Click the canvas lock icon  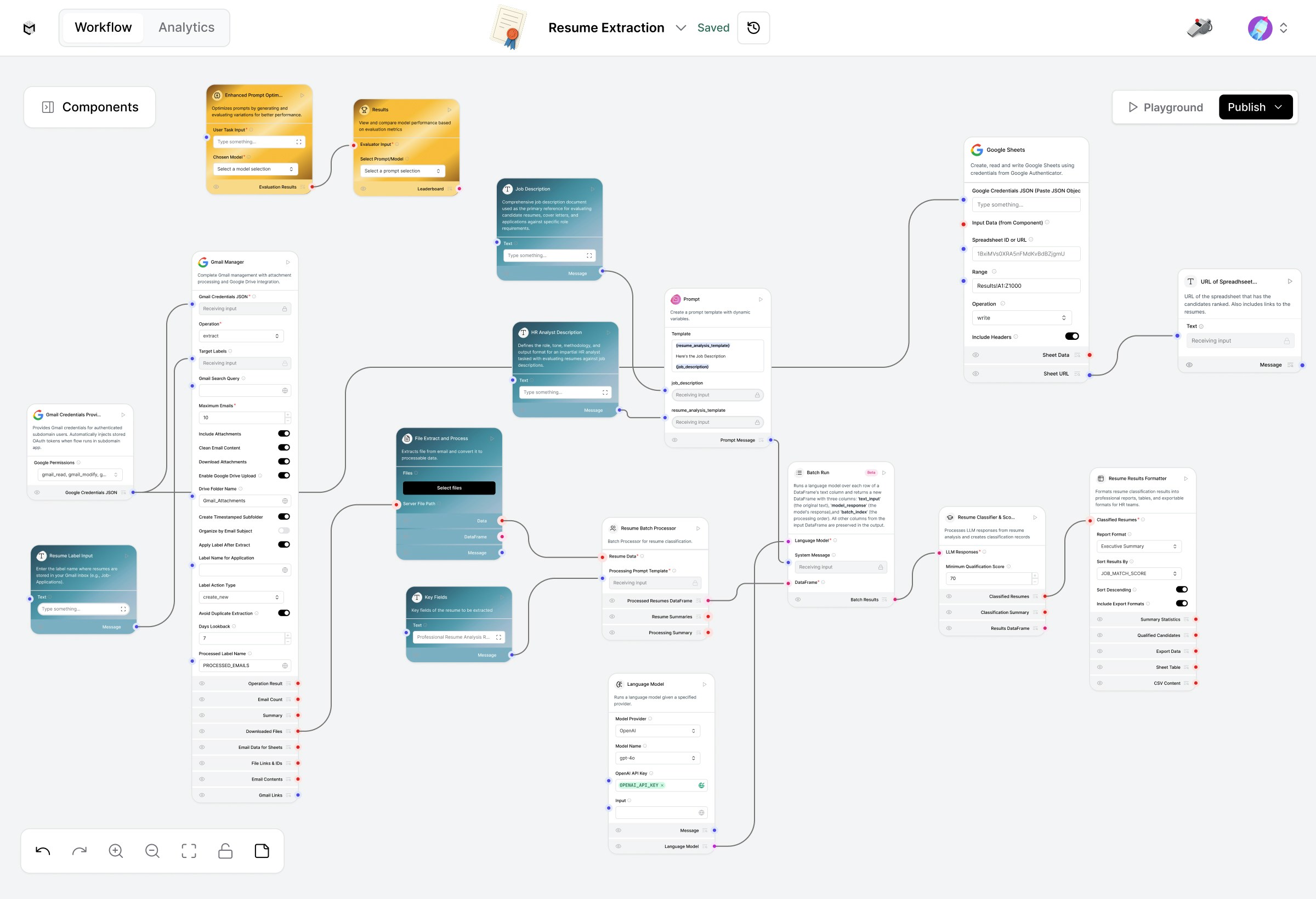click(x=225, y=851)
